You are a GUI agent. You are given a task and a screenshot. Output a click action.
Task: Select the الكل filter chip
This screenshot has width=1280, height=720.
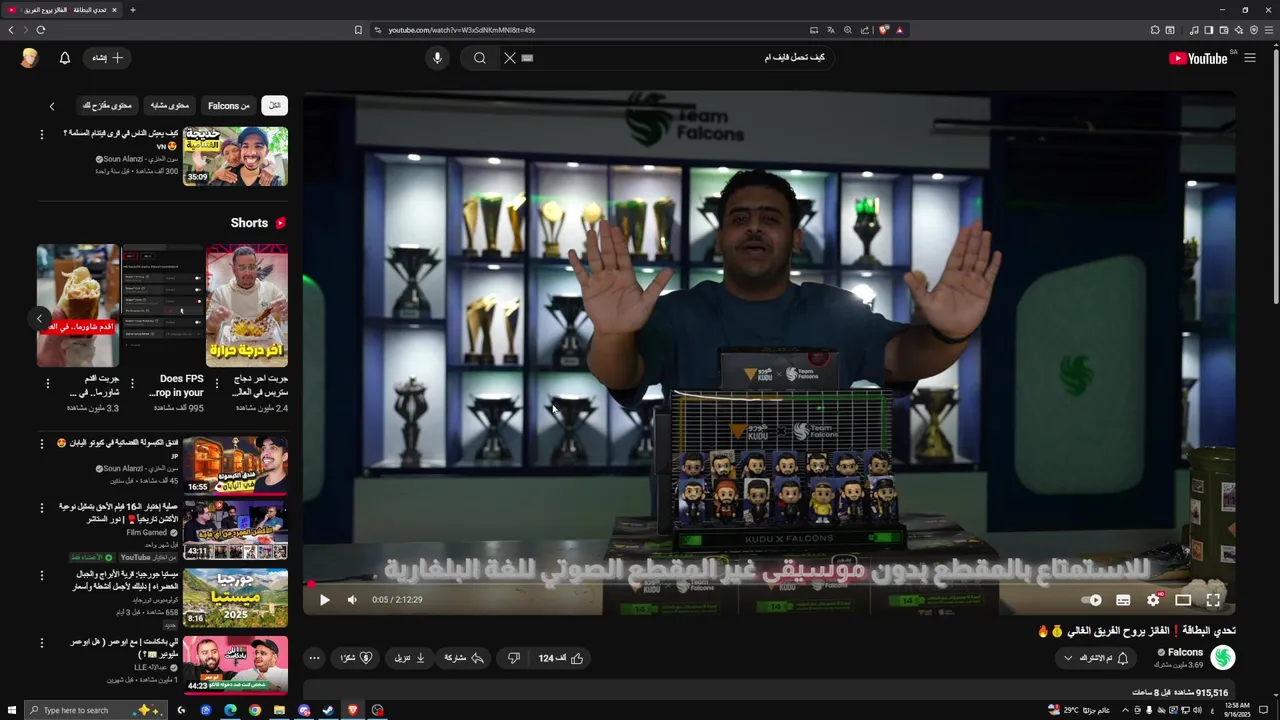tap(274, 105)
